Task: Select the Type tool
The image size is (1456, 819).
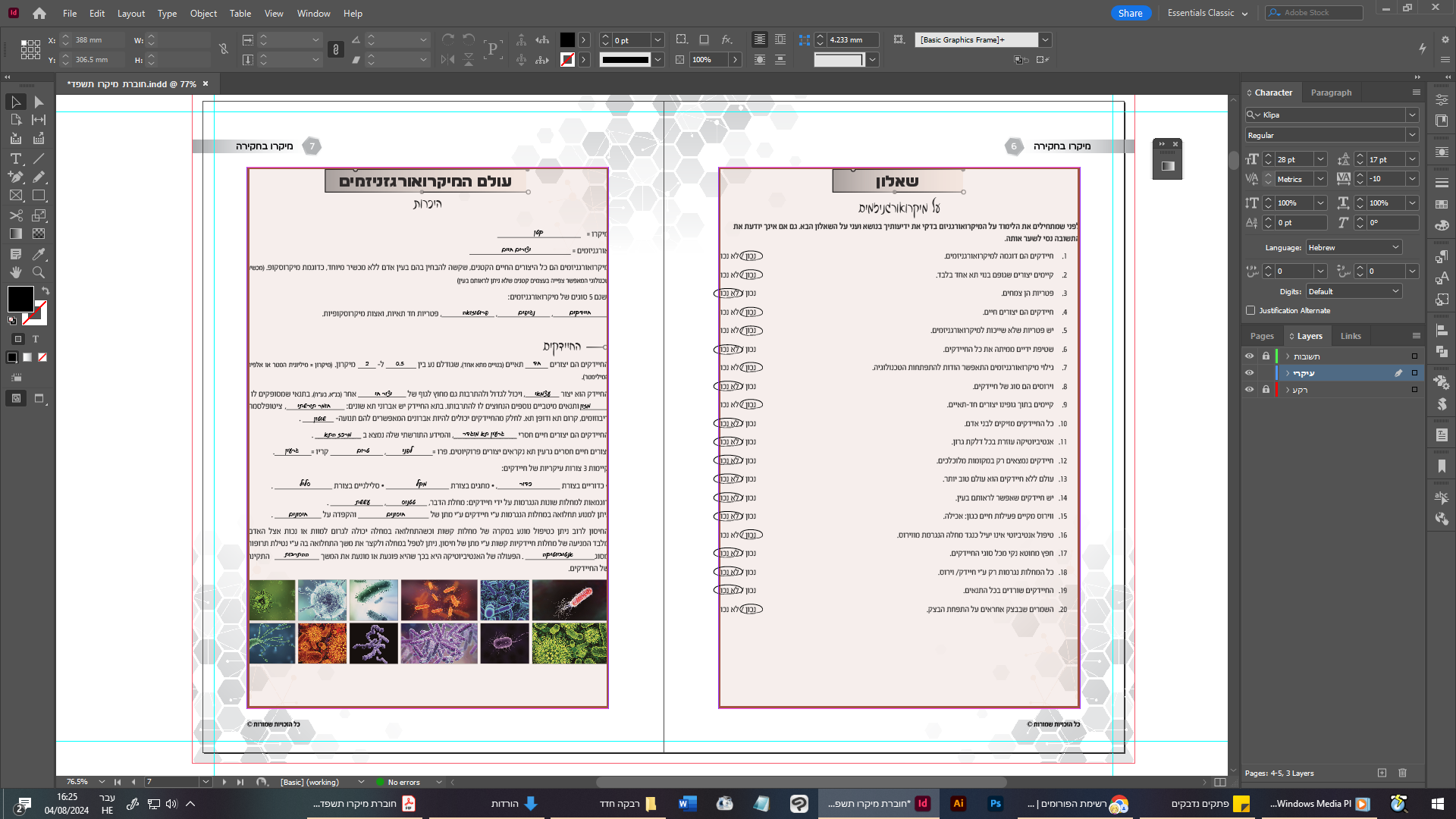Action: coord(15,158)
